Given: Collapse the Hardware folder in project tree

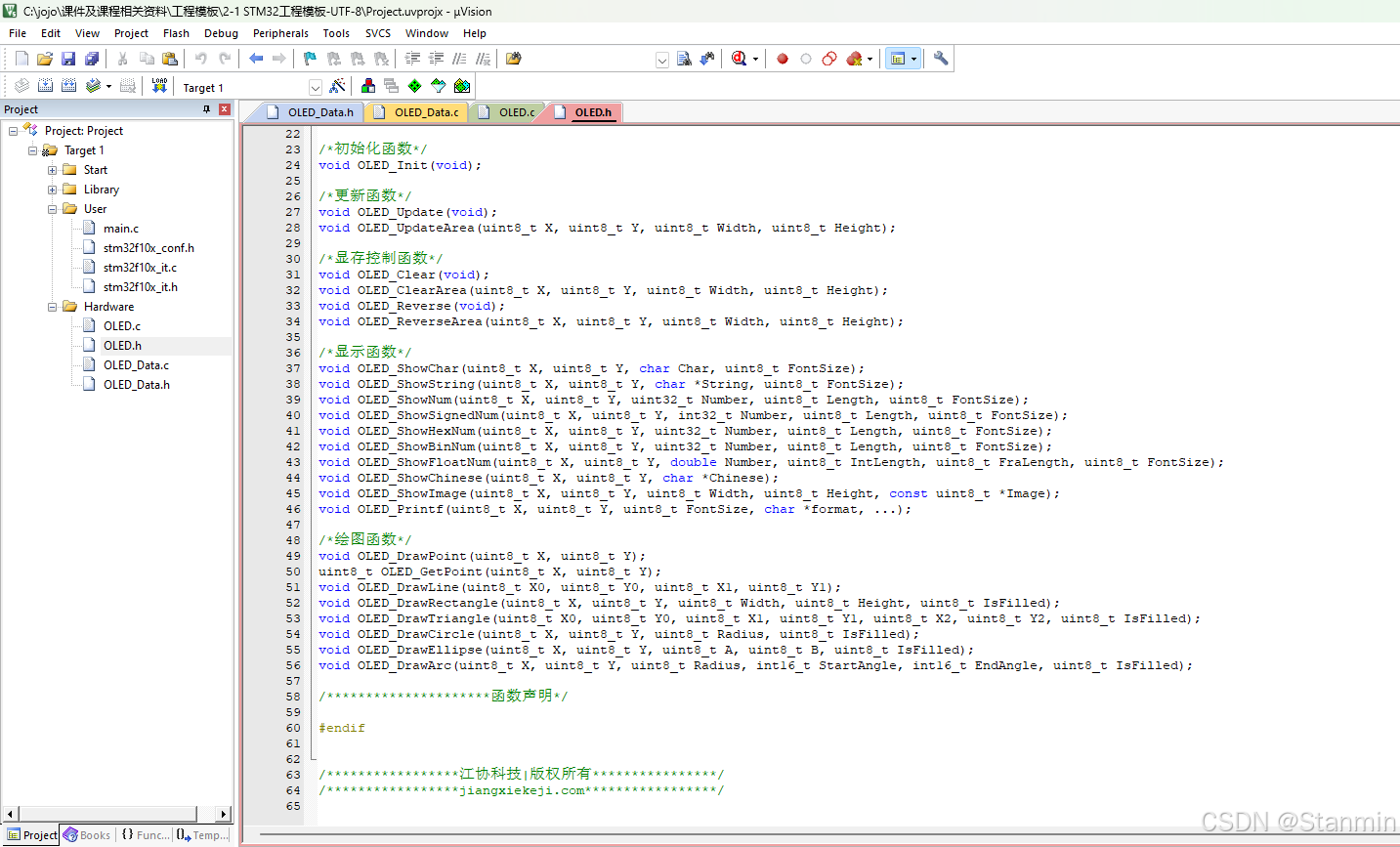Looking at the screenshot, I should point(52,307).
